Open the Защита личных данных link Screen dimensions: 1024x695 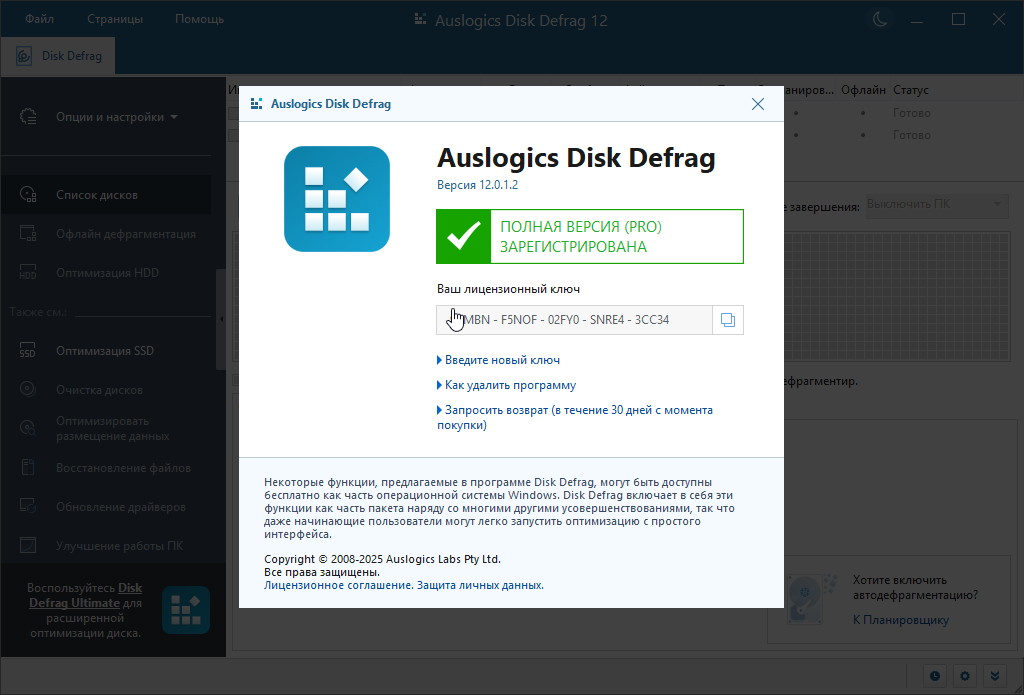[x=480, y=585]
